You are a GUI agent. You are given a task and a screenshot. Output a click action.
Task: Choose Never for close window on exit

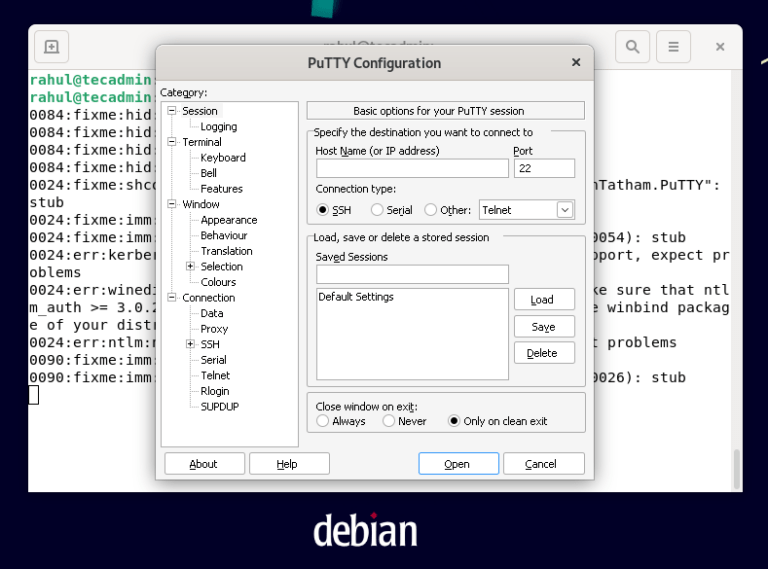point(389,421)
